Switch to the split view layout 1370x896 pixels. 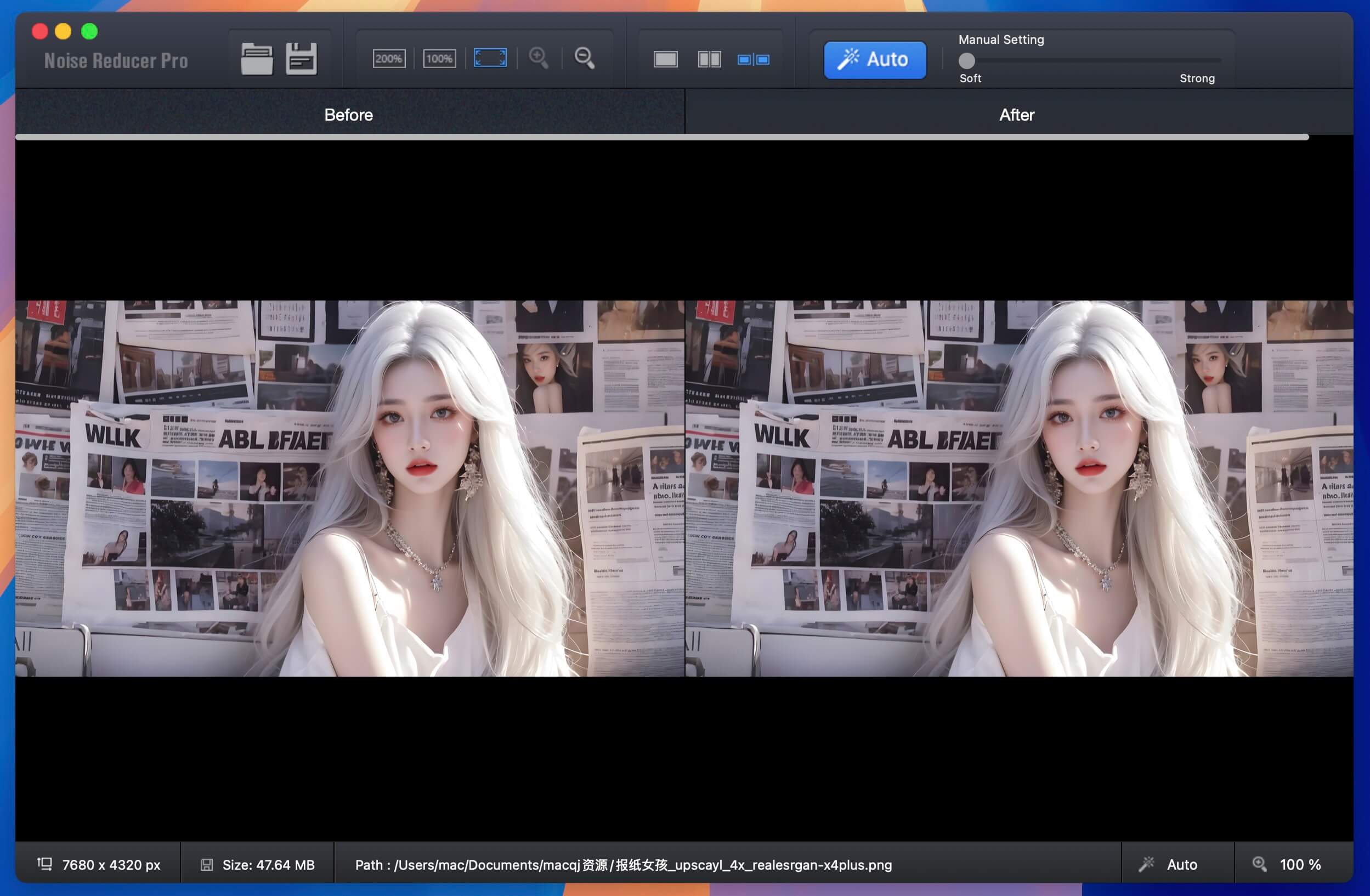click(x=709, y=59)
